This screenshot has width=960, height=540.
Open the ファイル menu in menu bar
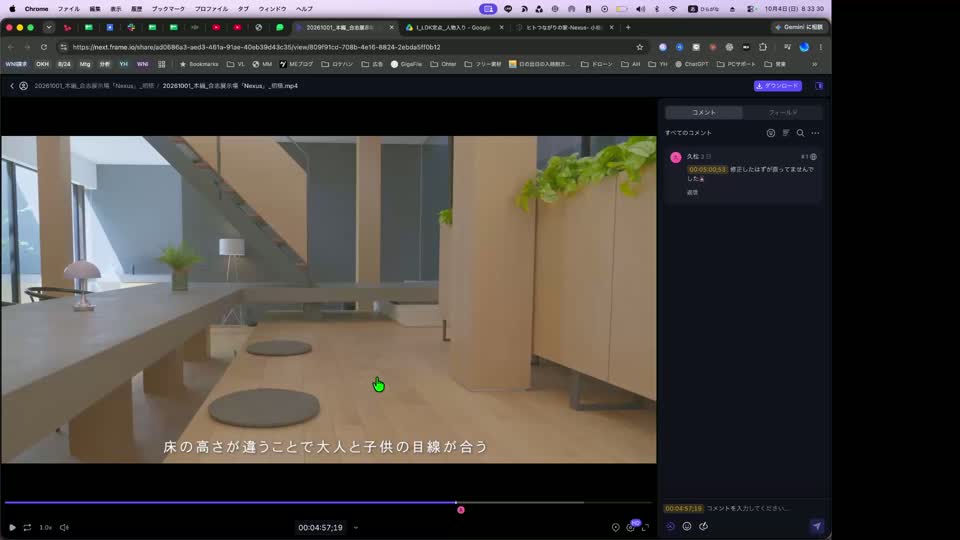[69, 9]
